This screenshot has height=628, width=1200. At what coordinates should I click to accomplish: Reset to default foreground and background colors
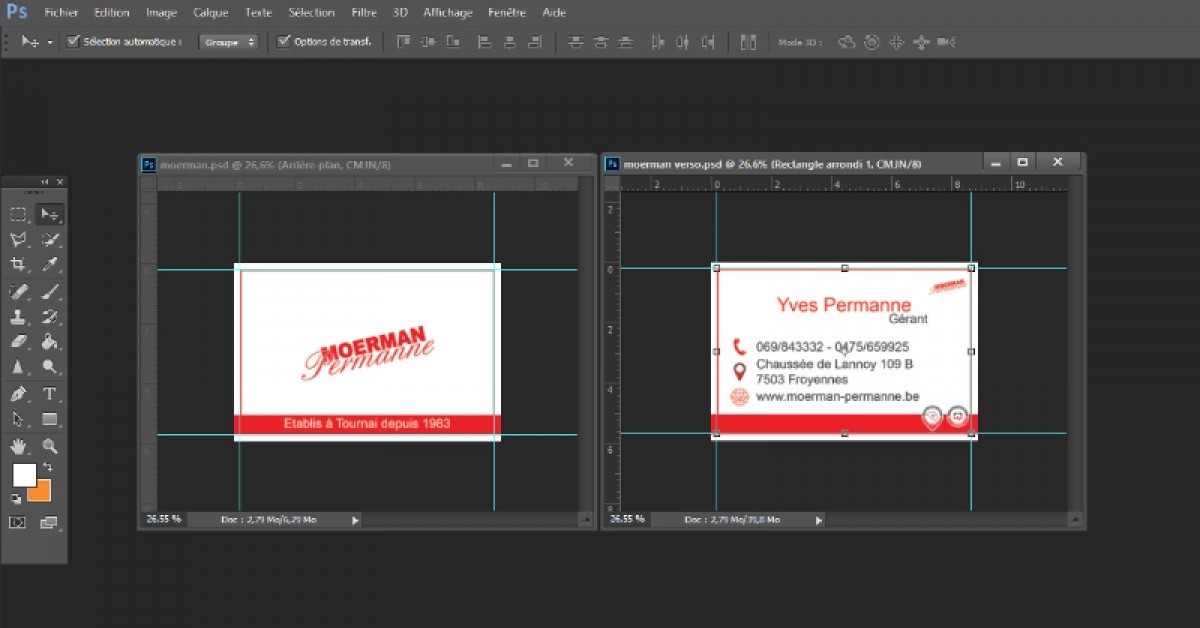16,497
